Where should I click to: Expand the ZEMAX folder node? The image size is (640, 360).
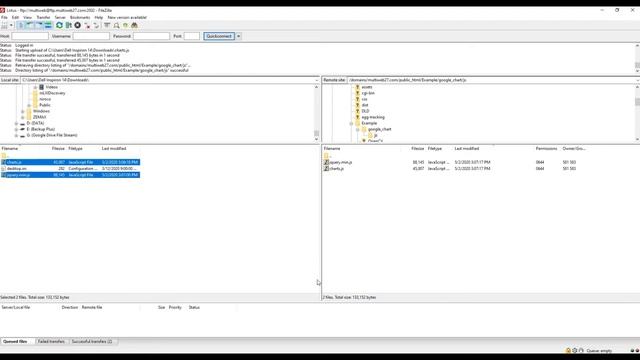(23, 117)
